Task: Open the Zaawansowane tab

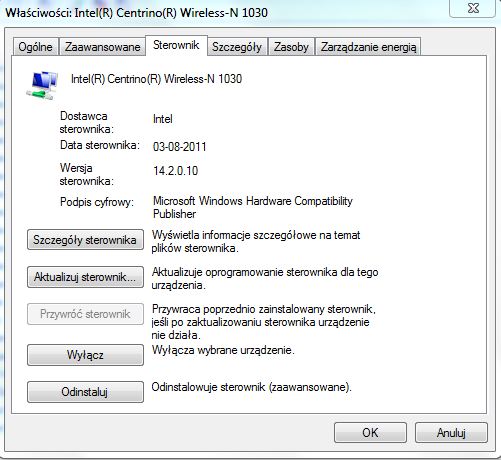Action: pos(102,47)
